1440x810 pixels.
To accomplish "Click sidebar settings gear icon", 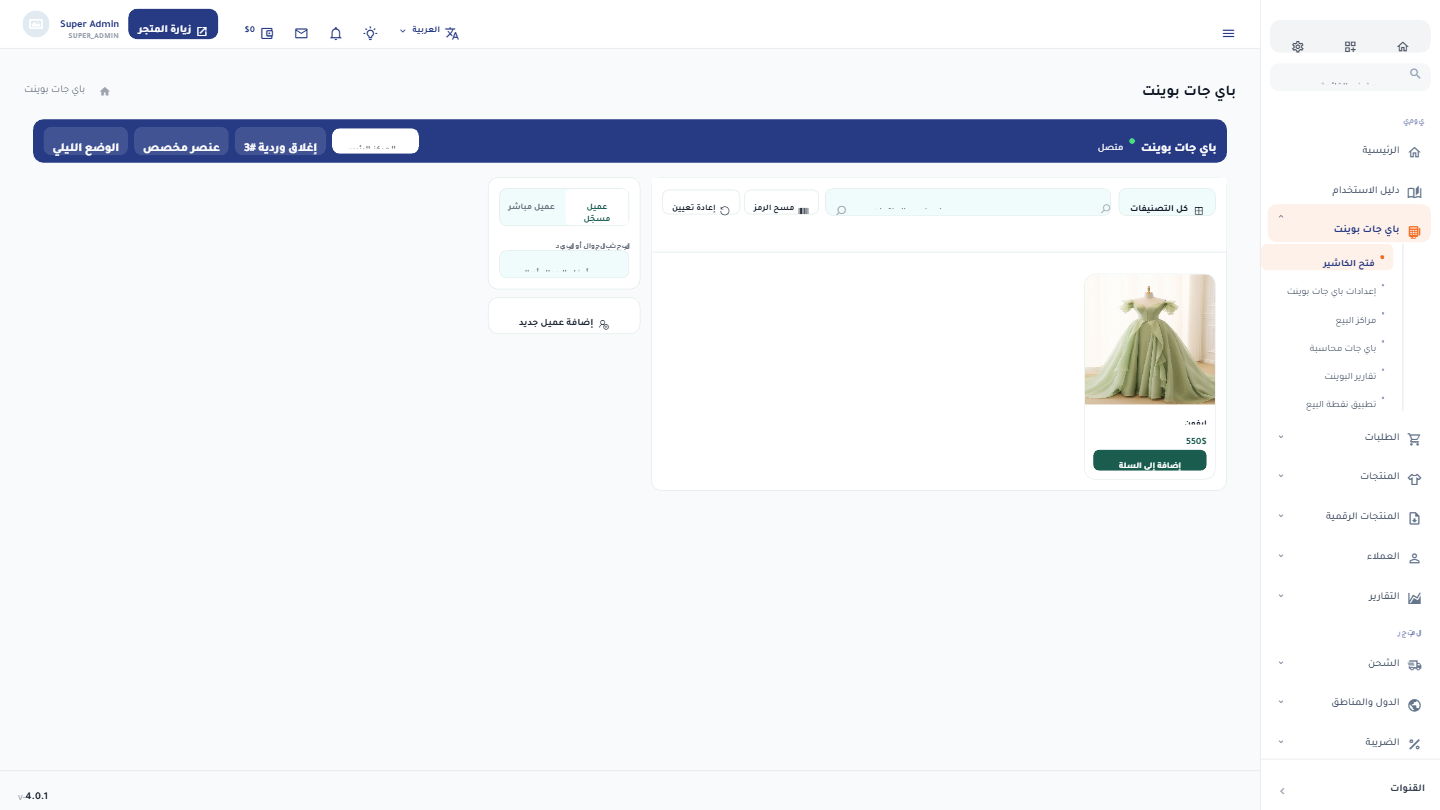I will tap(1298, 46).
